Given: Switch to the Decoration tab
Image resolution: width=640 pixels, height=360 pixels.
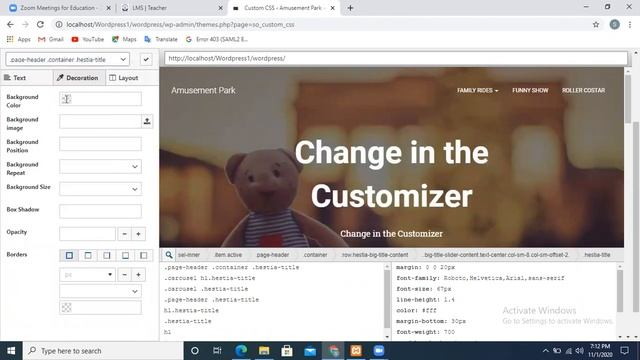Looking at the screenshot, I should [78, 78].
